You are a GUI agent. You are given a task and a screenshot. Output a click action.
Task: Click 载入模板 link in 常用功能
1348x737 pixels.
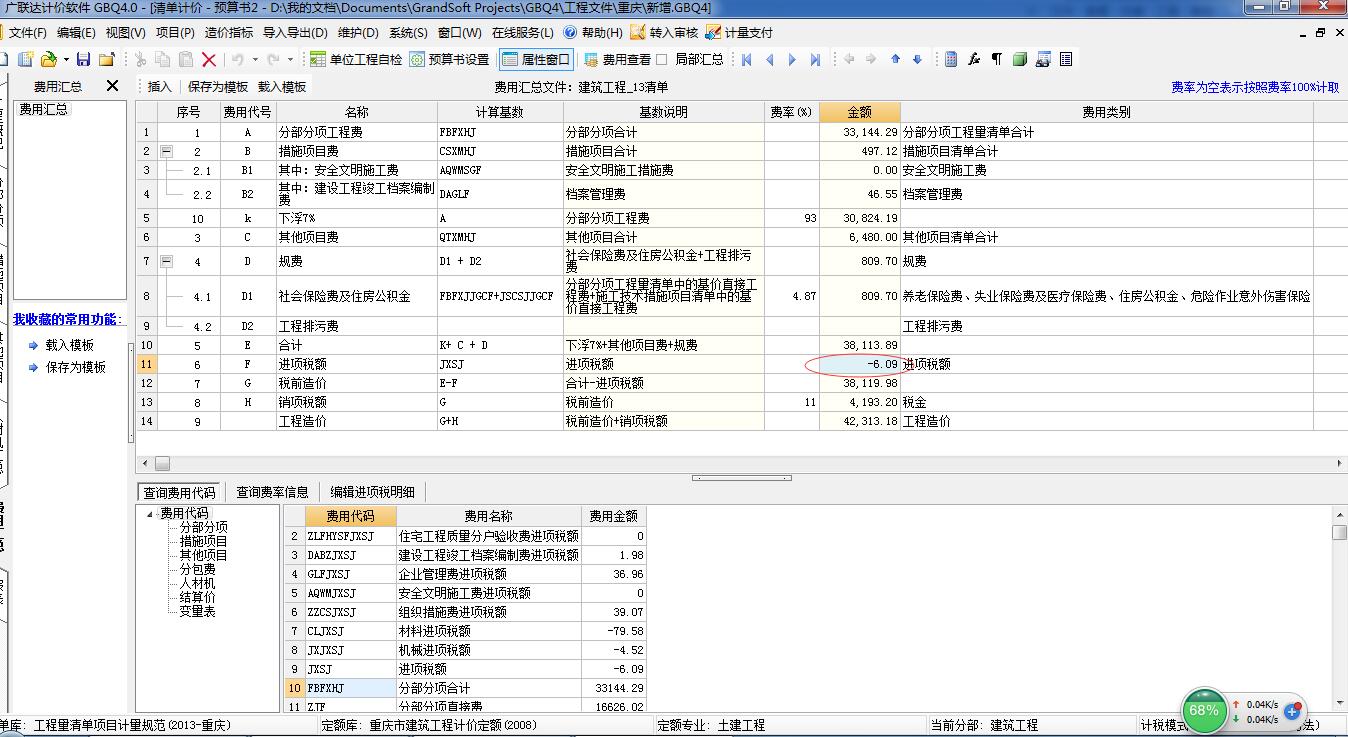pos(70,345)
